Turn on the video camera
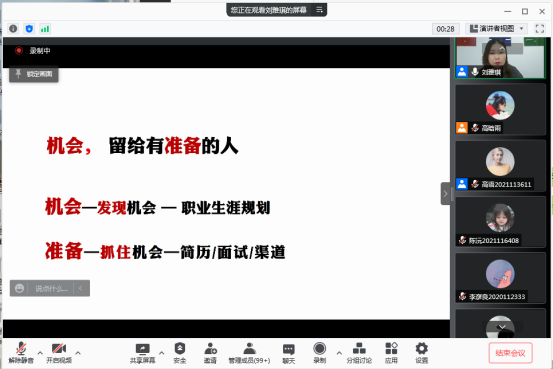 pyautogui.click(x=59, y=353)
